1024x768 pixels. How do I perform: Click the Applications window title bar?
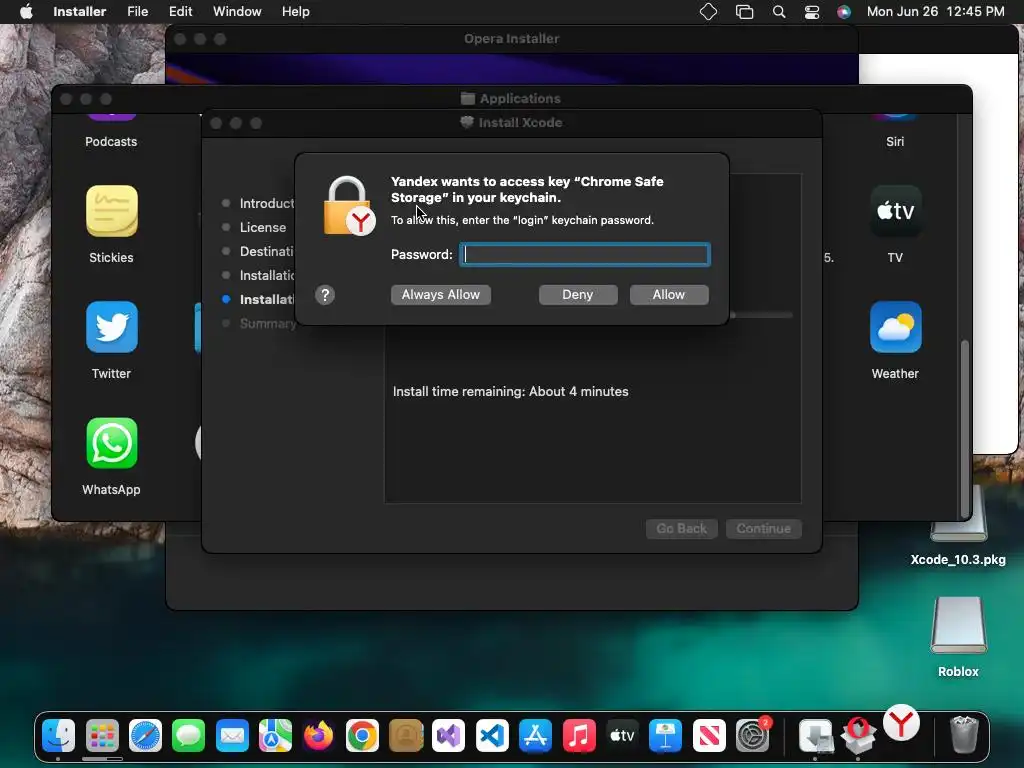(x=511, y=99)
